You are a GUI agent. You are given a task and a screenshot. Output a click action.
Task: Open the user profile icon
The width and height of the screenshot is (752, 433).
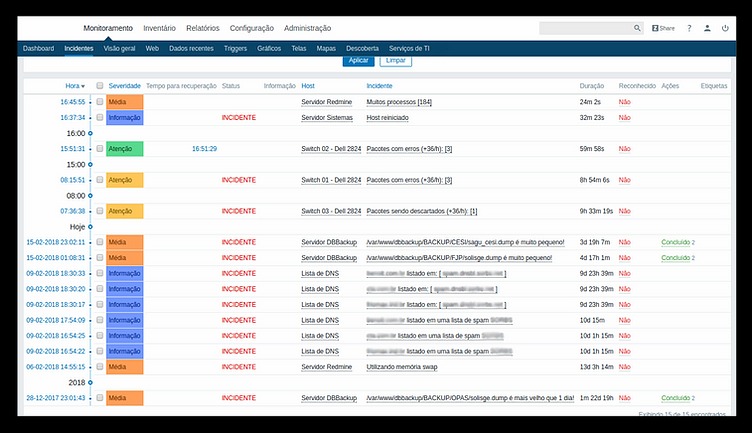pyautogui.click(x=707, y=29)
